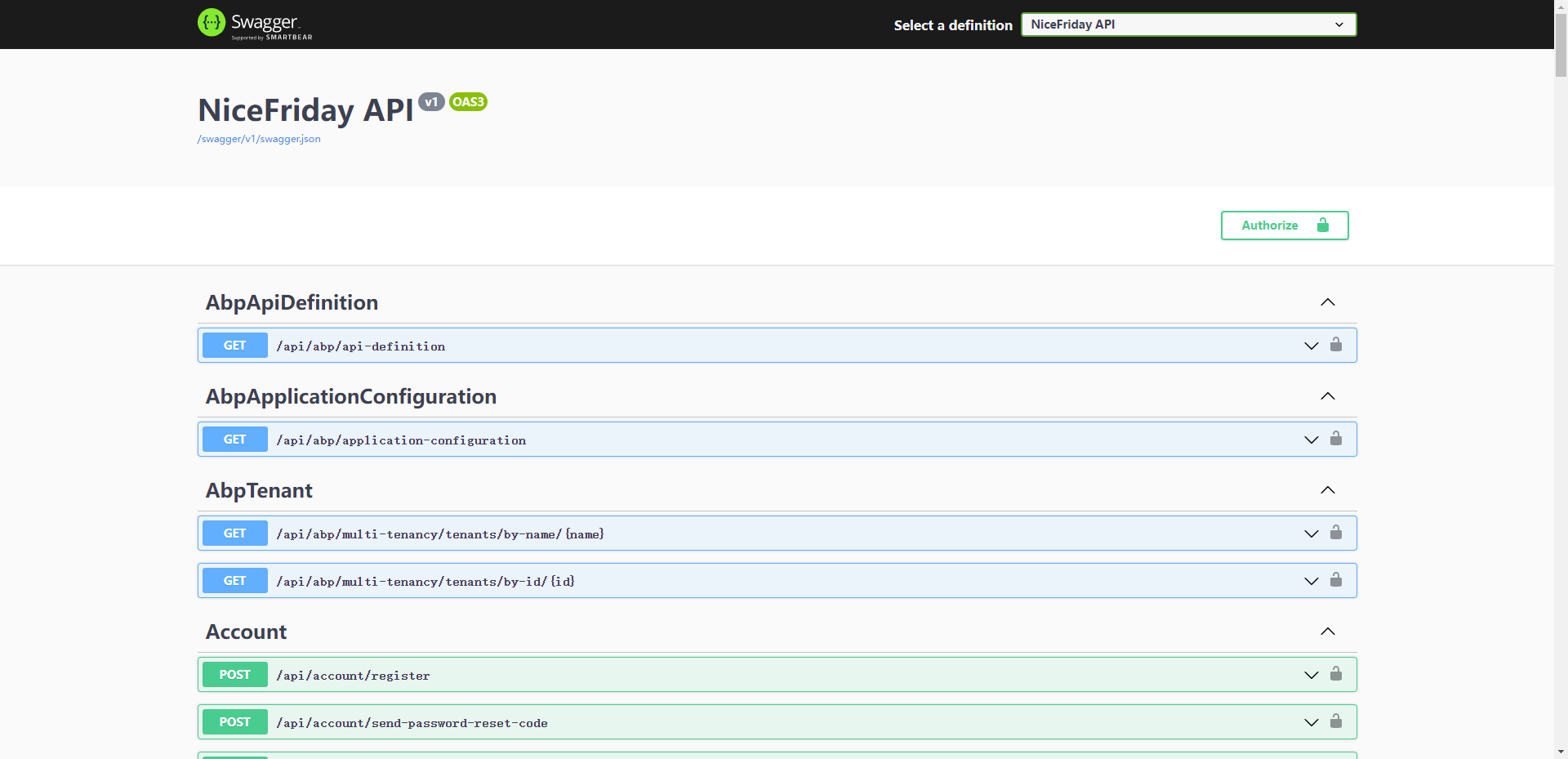This screenshot has height=759, width=1568.
Task: Click the OAS3 badge
Action: pos(468,102)
